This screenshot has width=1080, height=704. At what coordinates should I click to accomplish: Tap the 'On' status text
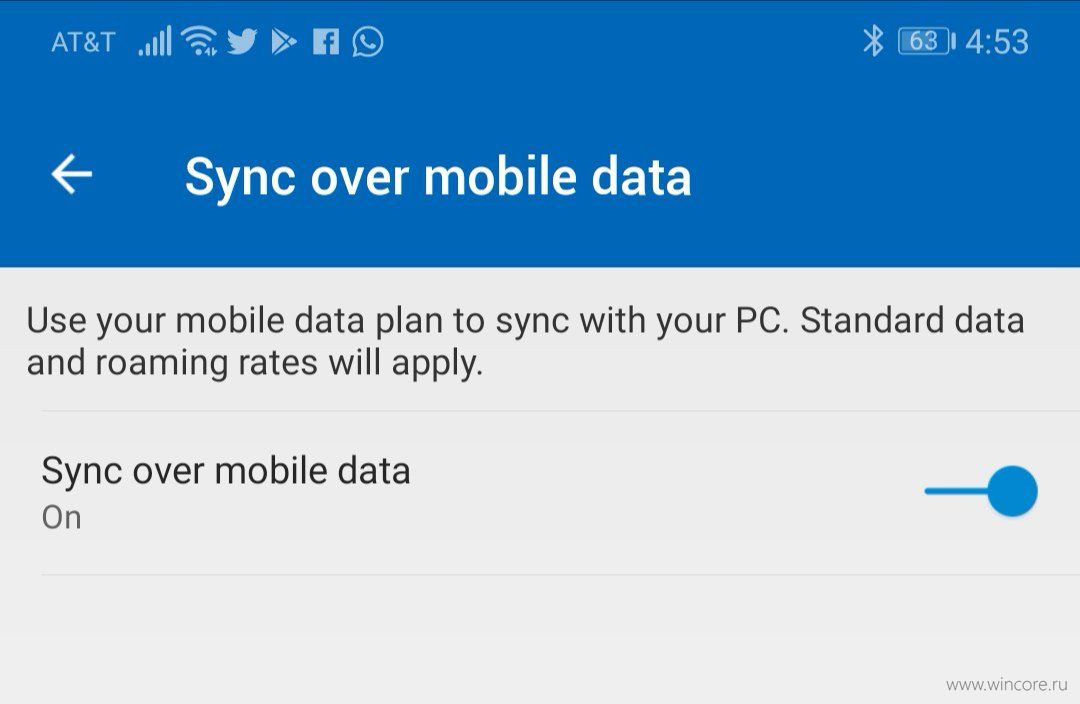click(x=61, y=518)
